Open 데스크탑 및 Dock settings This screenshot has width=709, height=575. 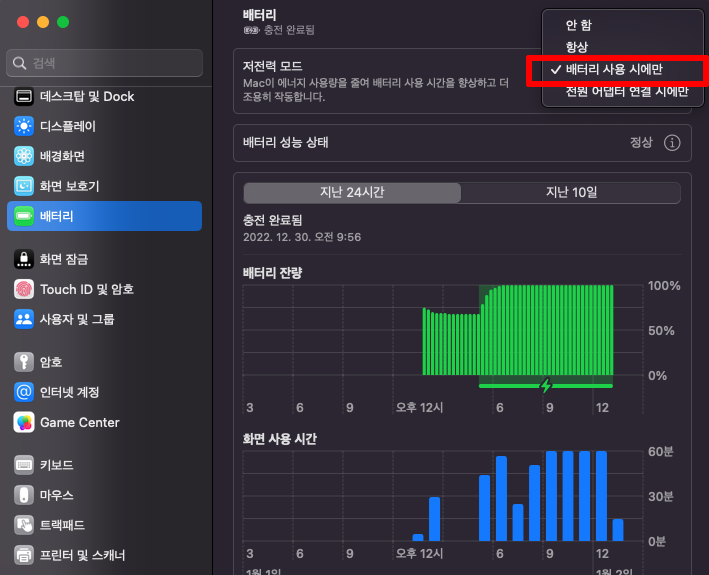(104, 96)
